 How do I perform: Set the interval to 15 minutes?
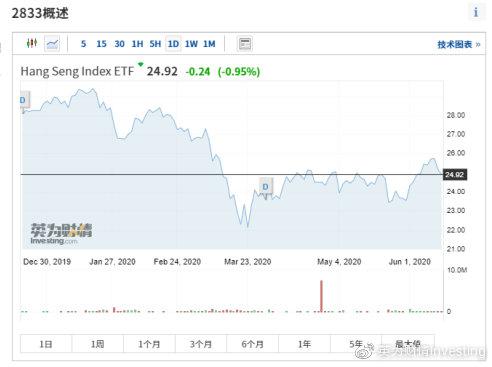coord(101,44)
